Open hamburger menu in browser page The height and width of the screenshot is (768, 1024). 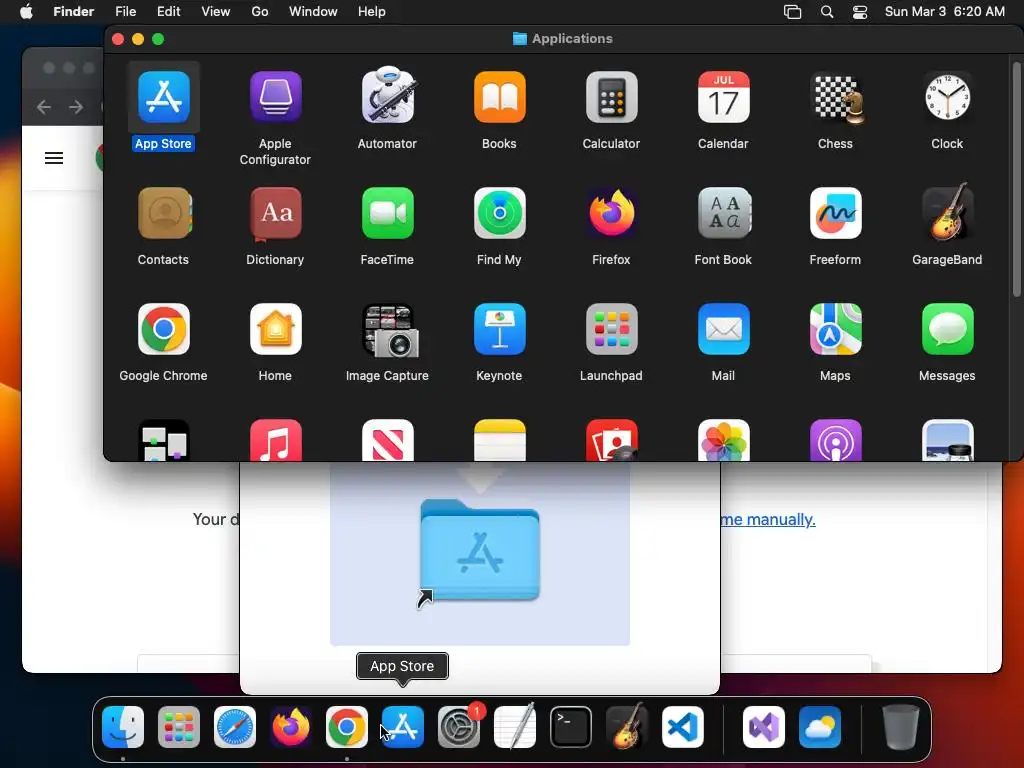pos(54,158)
